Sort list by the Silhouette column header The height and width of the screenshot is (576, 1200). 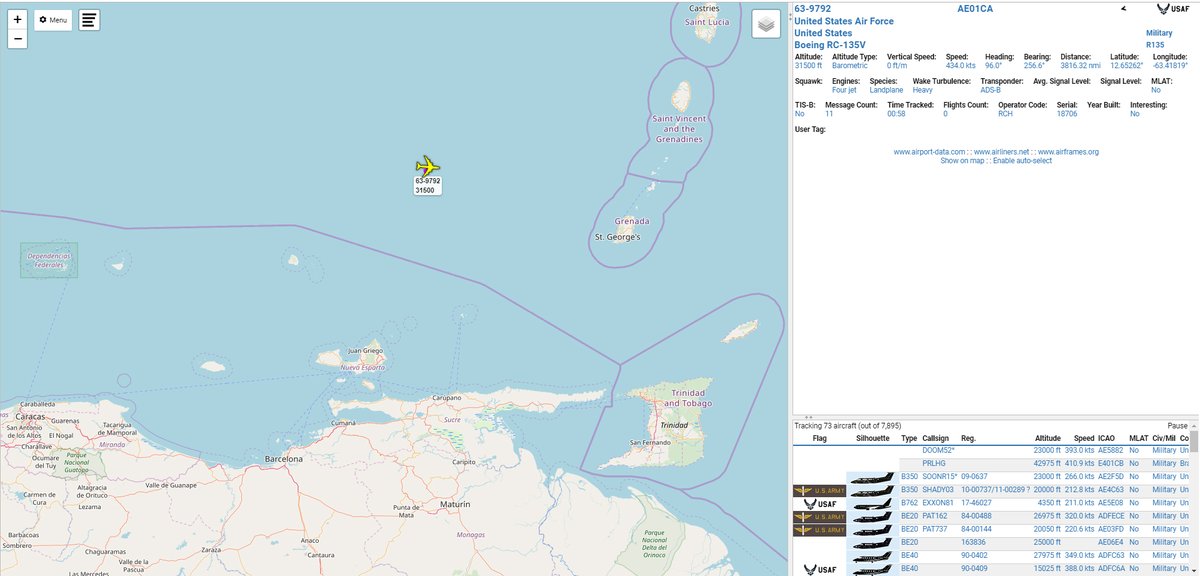tap(871, 439)
